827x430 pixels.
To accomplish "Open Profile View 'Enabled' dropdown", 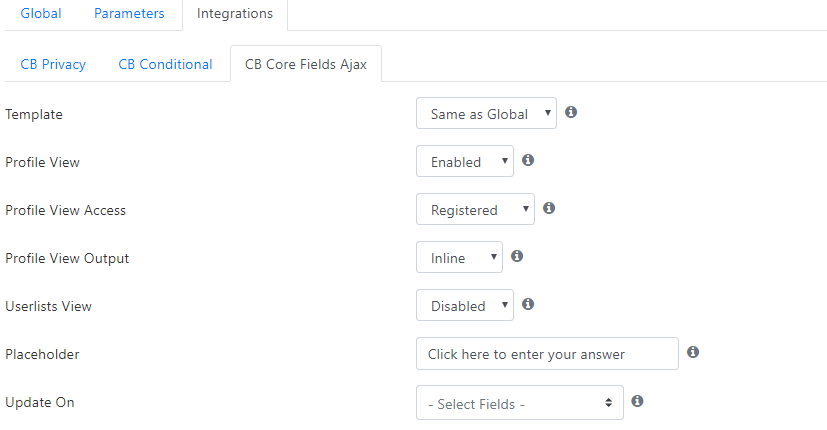I will (x=465, y=161).
